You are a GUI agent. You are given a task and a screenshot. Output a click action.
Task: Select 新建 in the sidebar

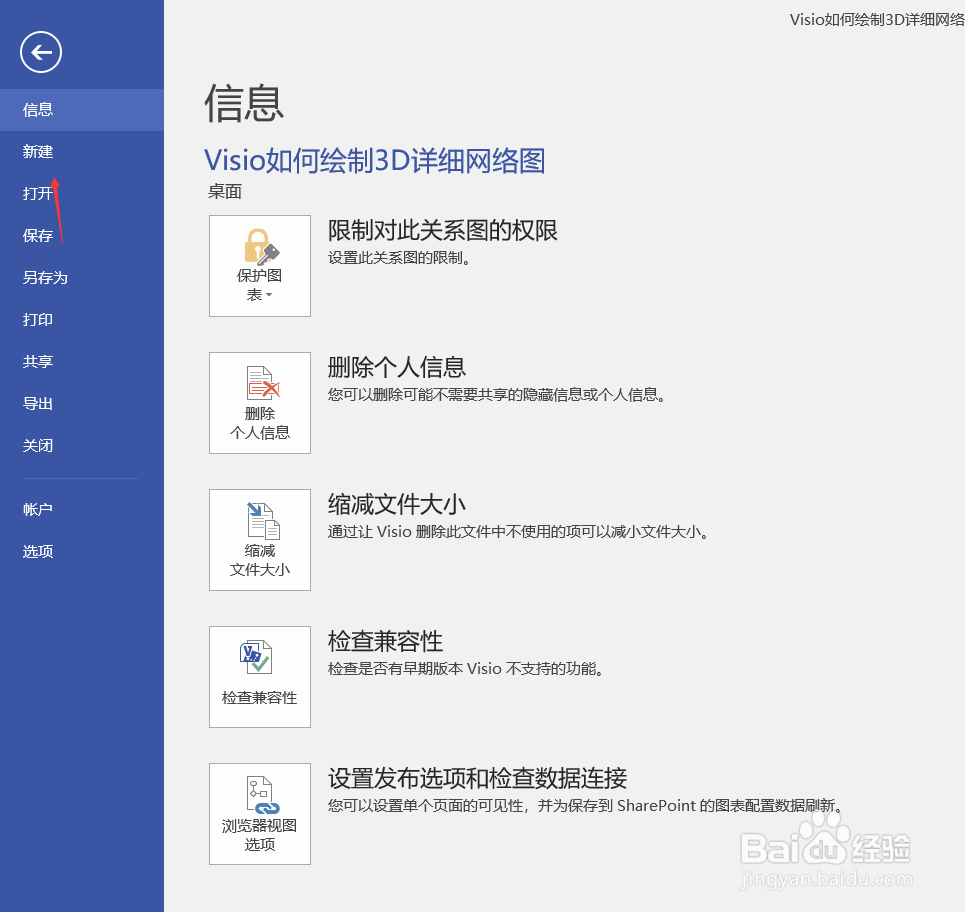(x=37, y=151)
